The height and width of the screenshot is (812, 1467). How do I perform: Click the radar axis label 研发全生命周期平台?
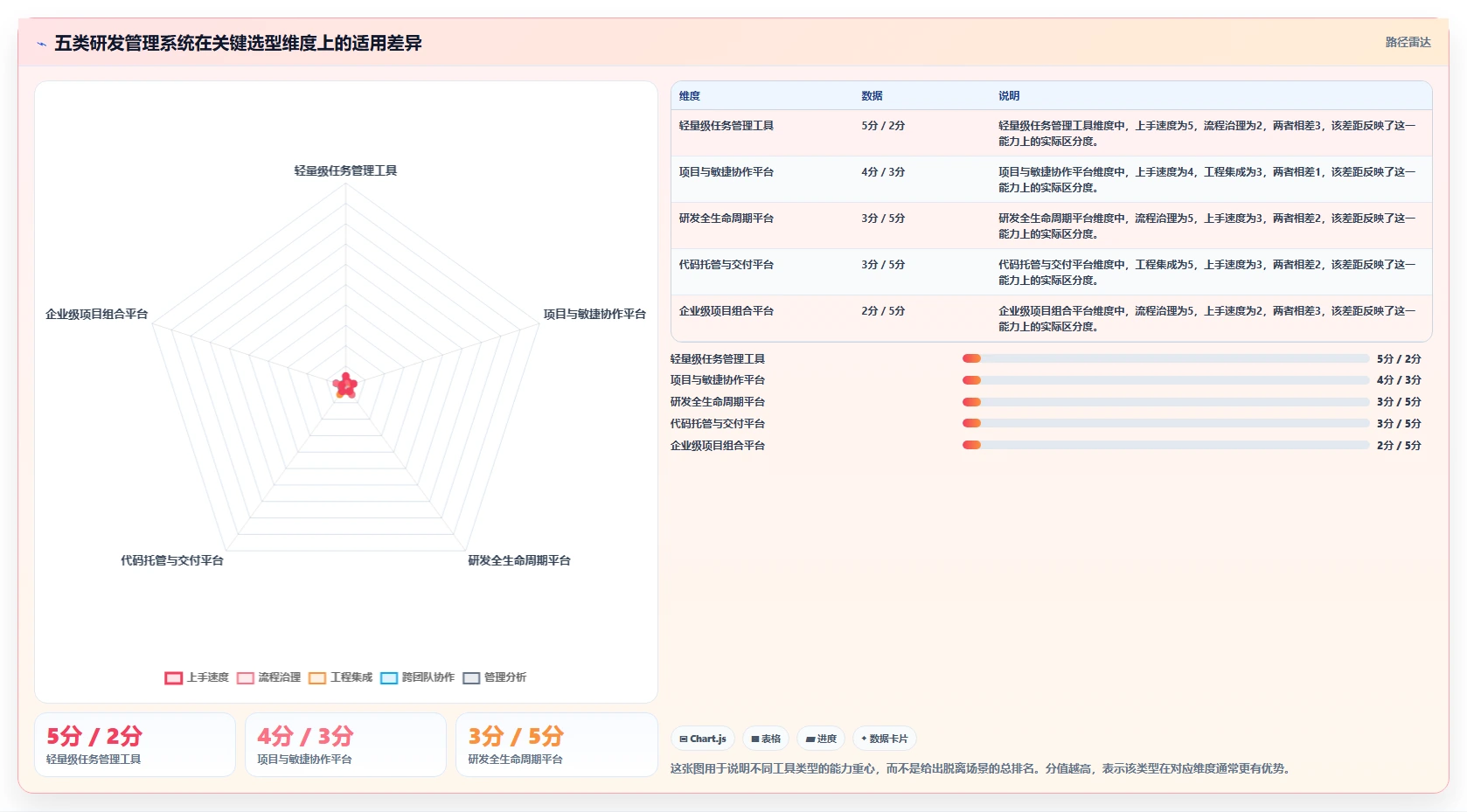519,561
